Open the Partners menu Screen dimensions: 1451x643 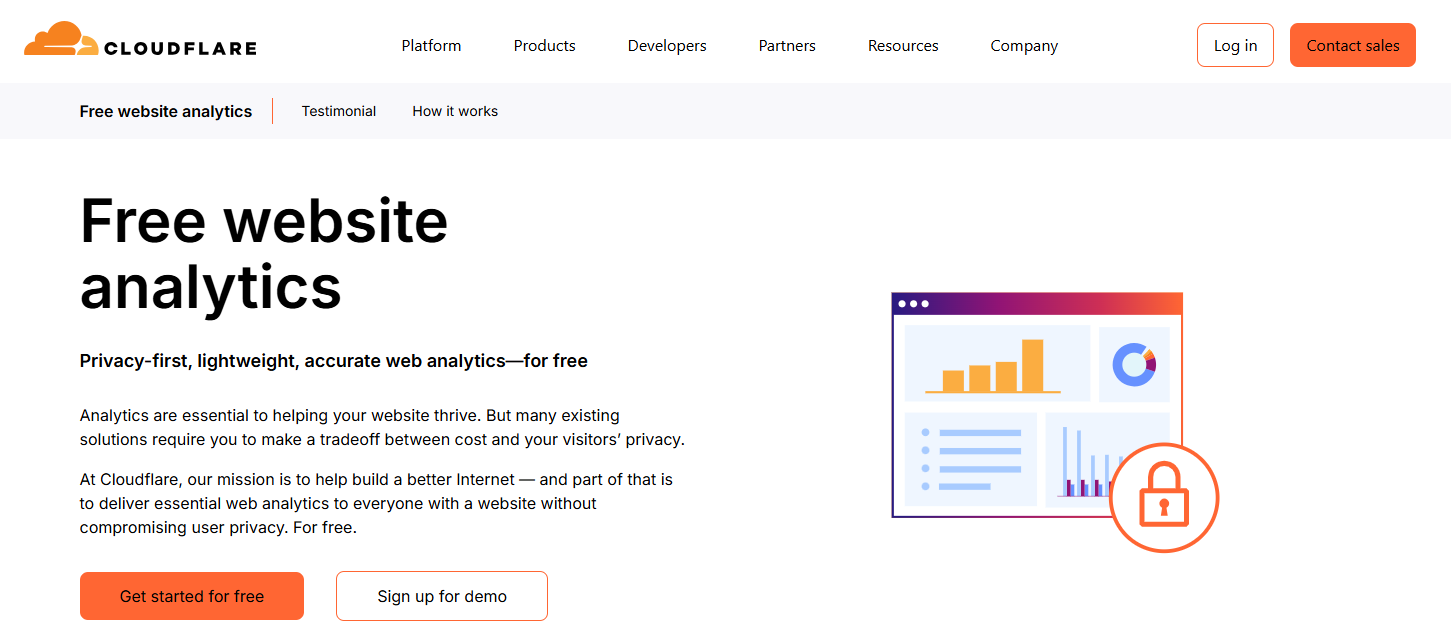[787, 46]
